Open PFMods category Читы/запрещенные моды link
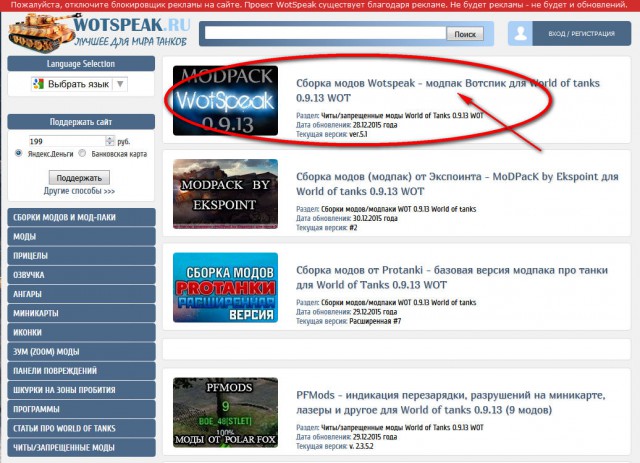 pos(402,427)
